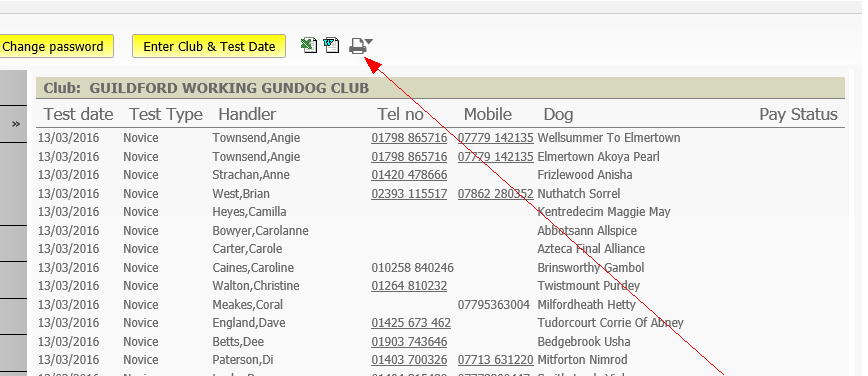Select dog Kentredecim Maggie May

click(604, 212)
